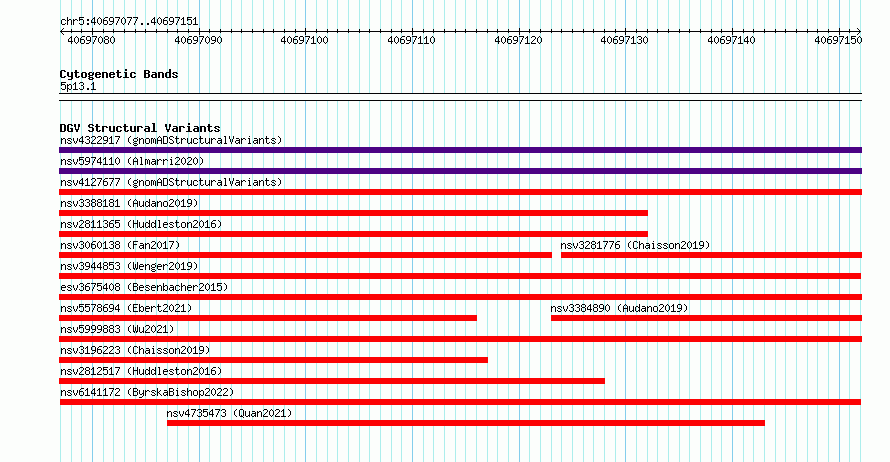Open the nsv6141172 (ByrskaBishop2022) label
This screenshot has height=462, width=890.
147,392
